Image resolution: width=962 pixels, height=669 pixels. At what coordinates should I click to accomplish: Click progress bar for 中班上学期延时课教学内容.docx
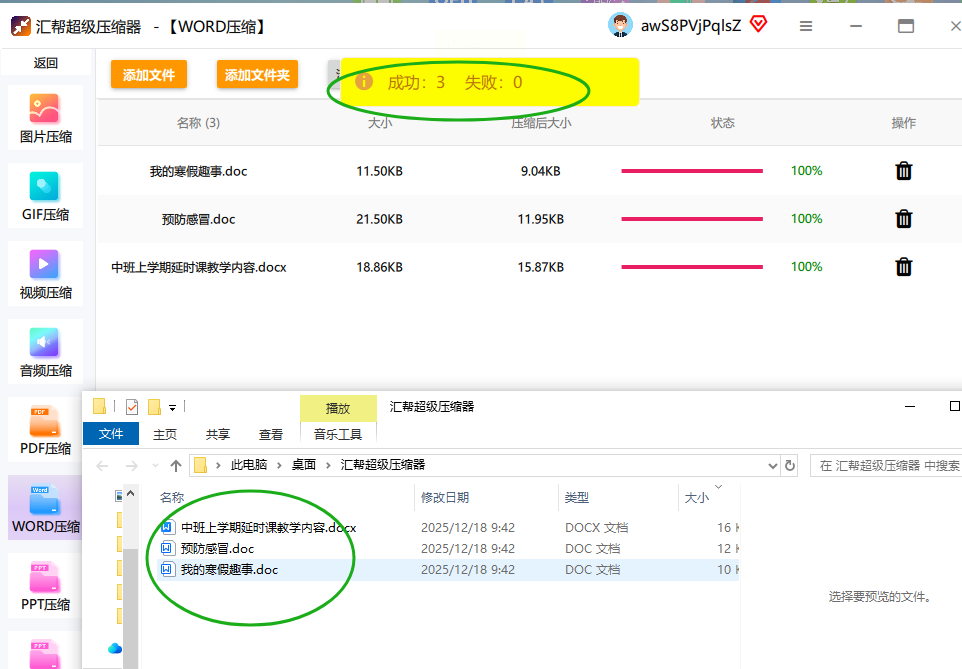pyautogui.click(x=692, y=267)
